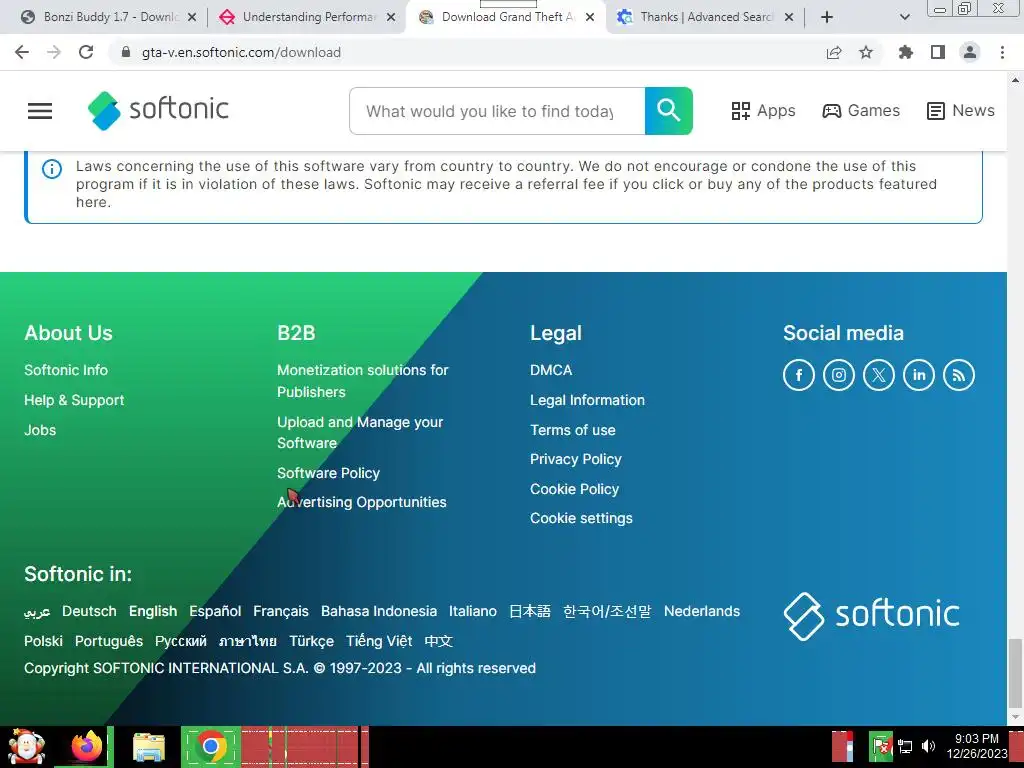
Task: Open the Softonic Info link
Action: tap(66, 370)
